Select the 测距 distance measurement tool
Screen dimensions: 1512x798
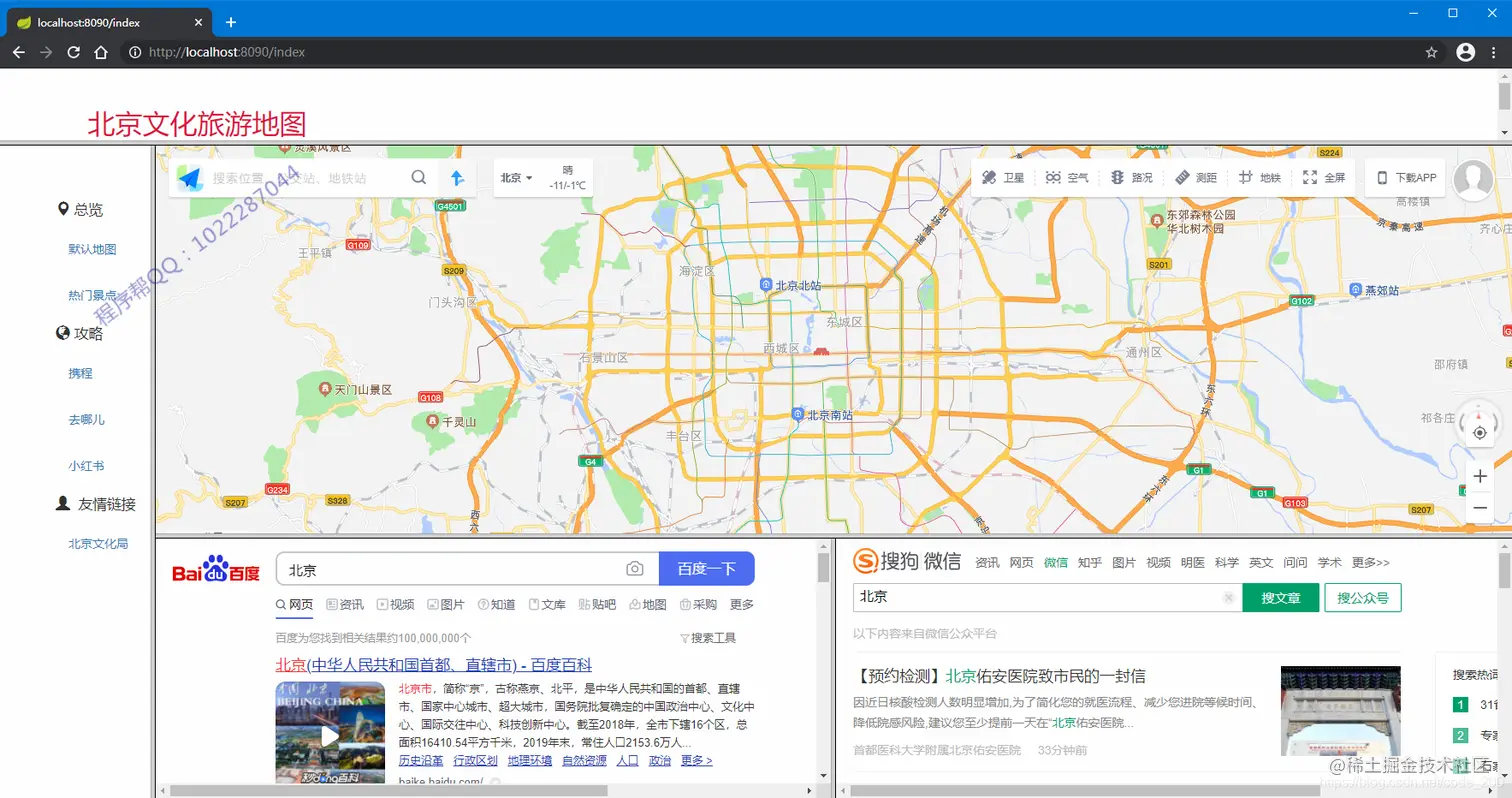[1197, 177]
